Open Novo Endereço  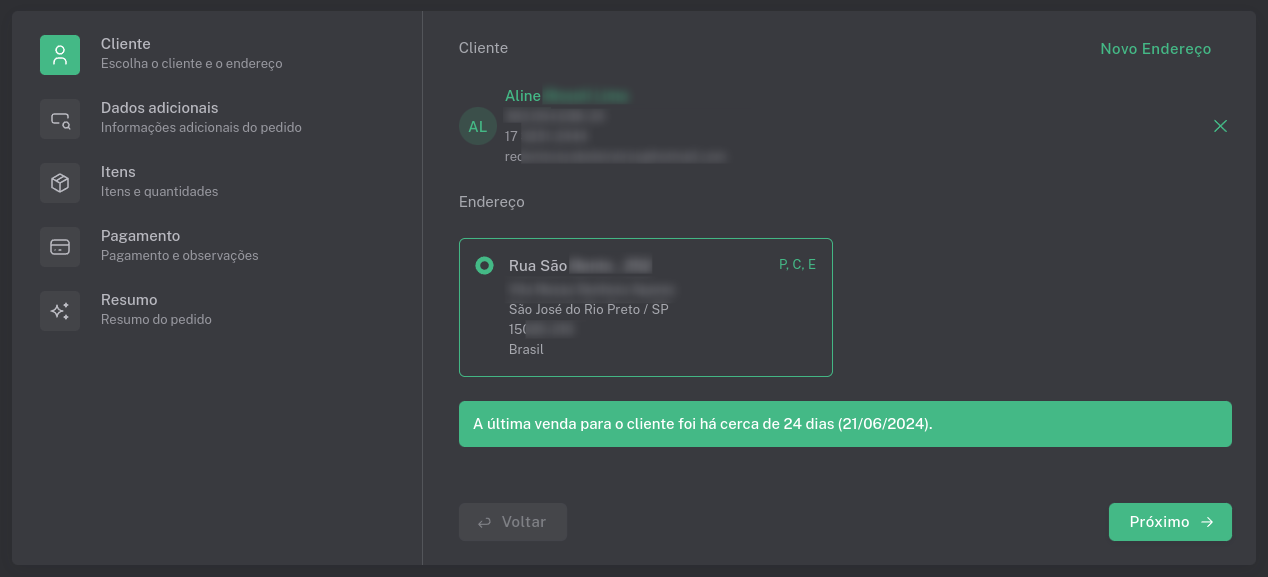pyautogui.click(x=1155, y=47)
